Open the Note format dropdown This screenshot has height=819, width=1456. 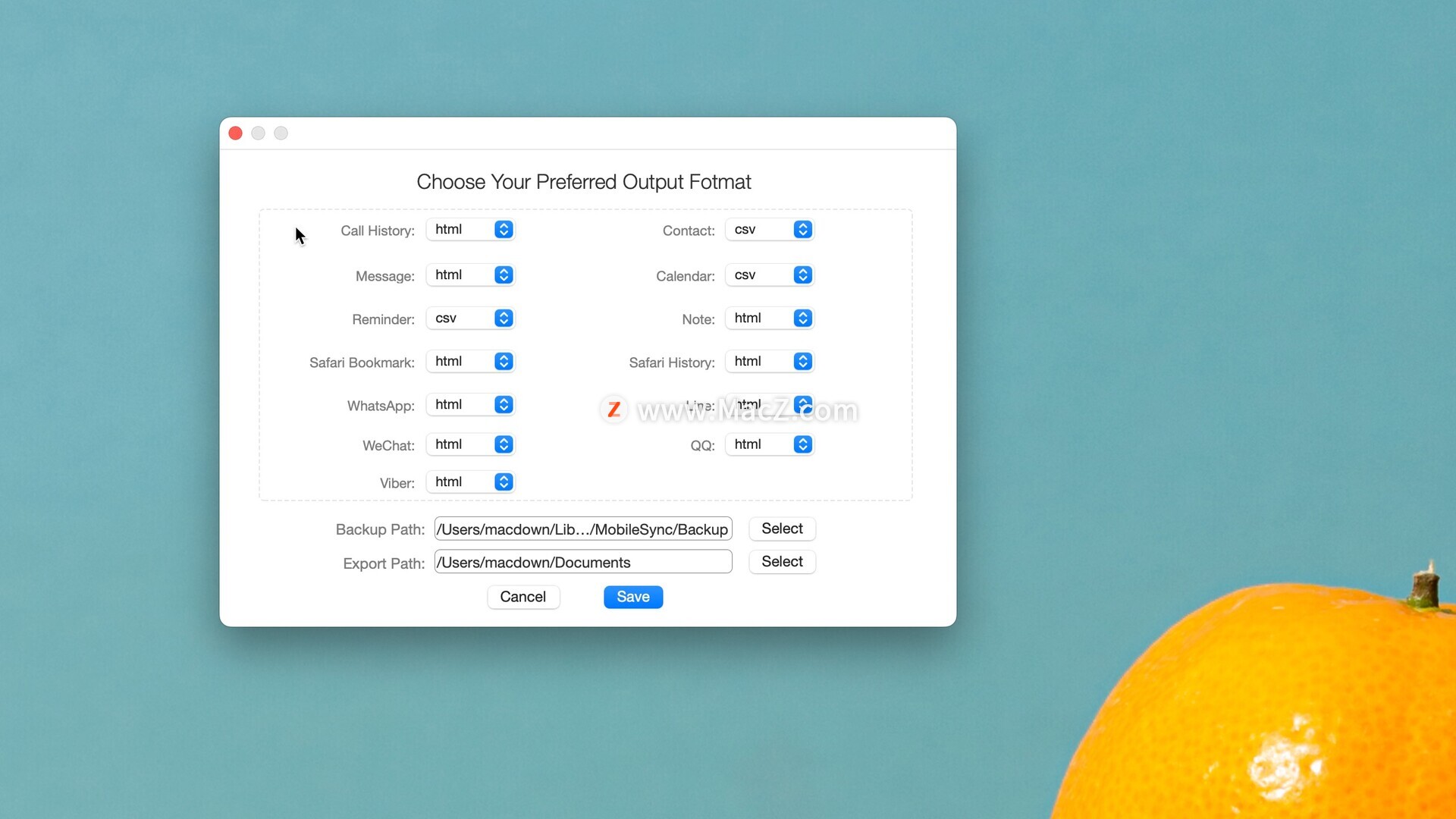tap(770, 318)
